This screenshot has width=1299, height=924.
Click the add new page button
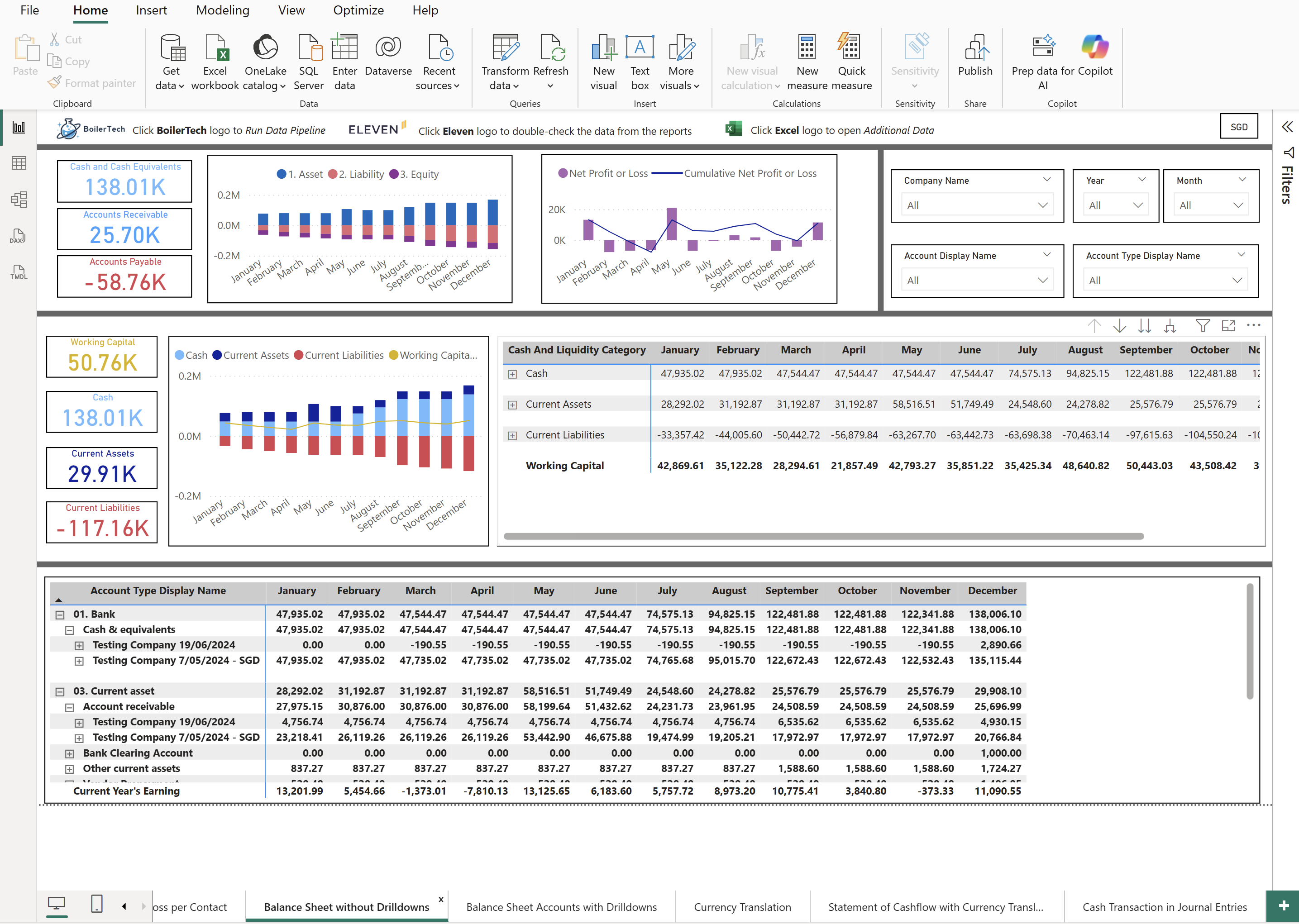click(1283, 906)
